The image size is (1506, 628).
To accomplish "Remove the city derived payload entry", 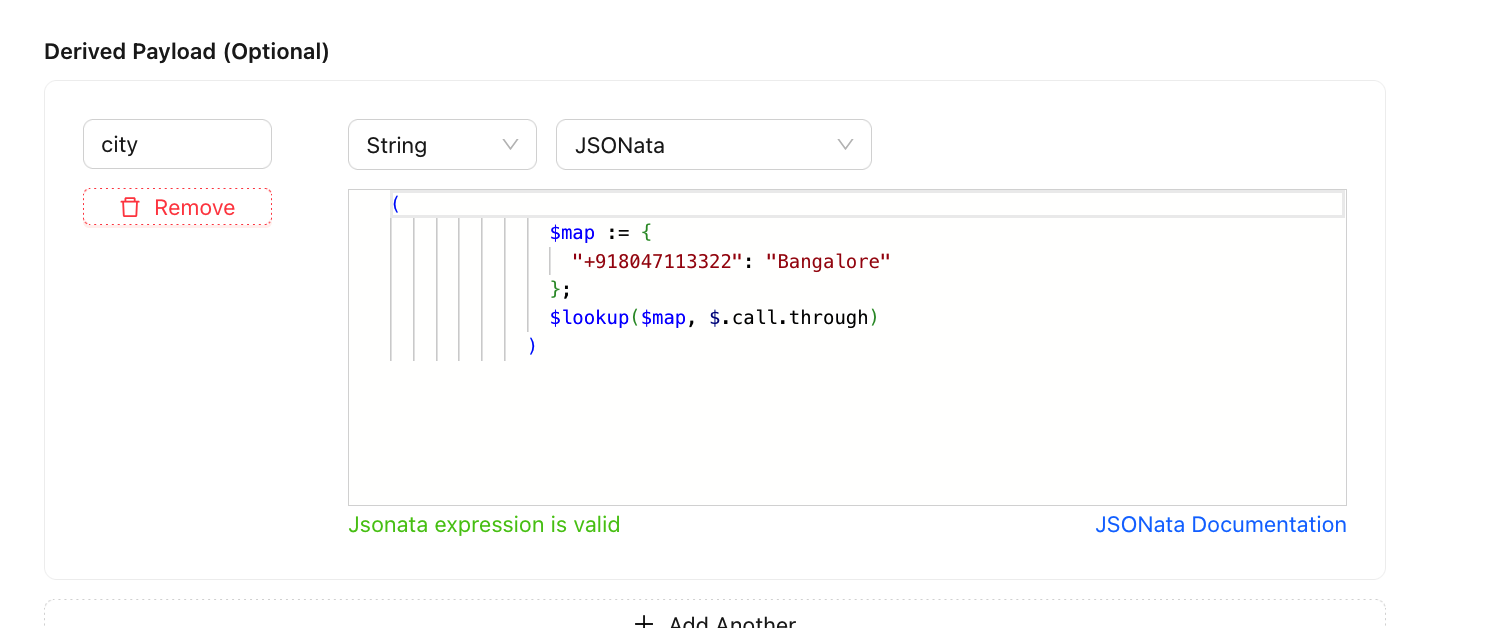I will coord(177,208).
